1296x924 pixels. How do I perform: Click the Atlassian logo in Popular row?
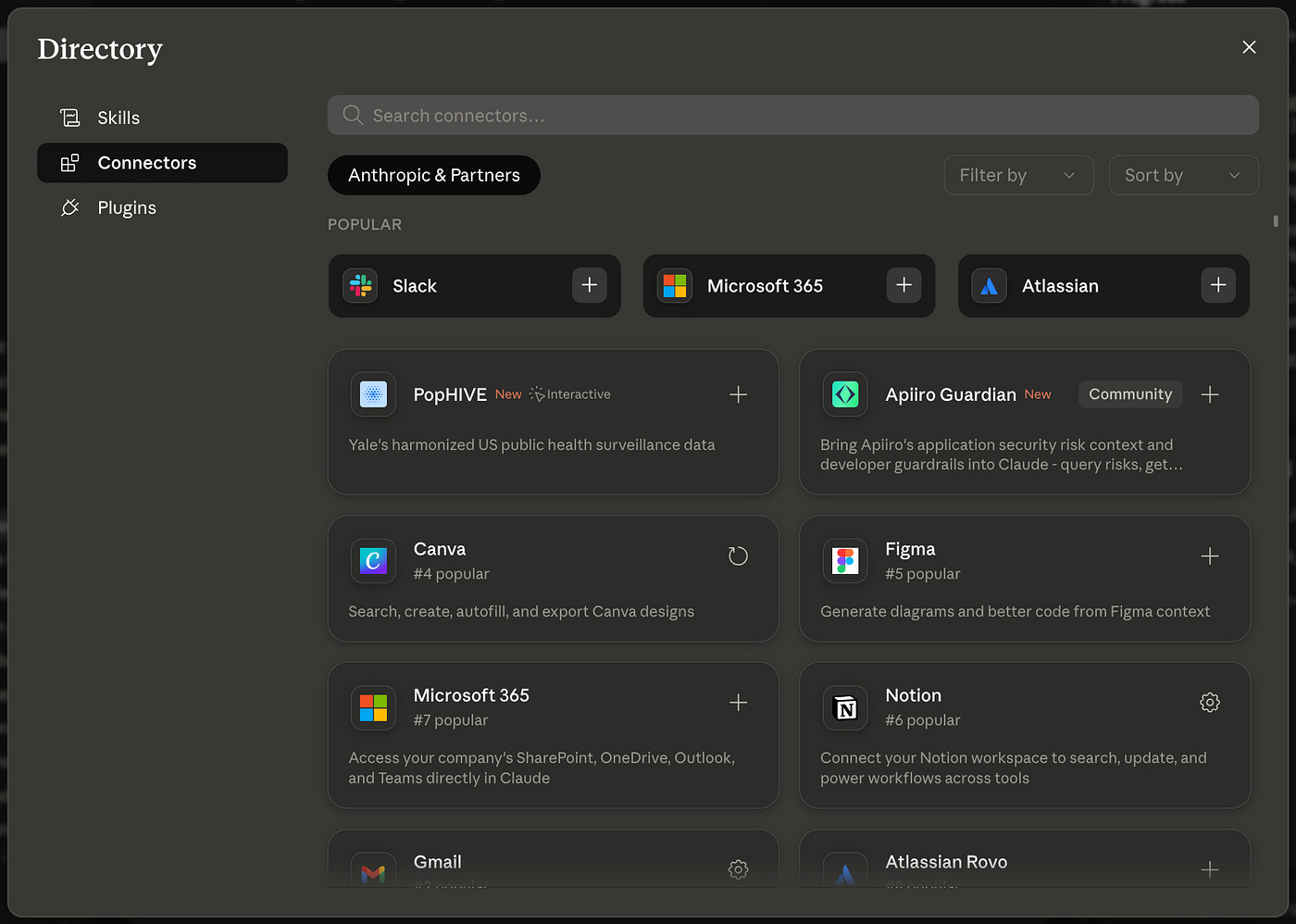989,285
